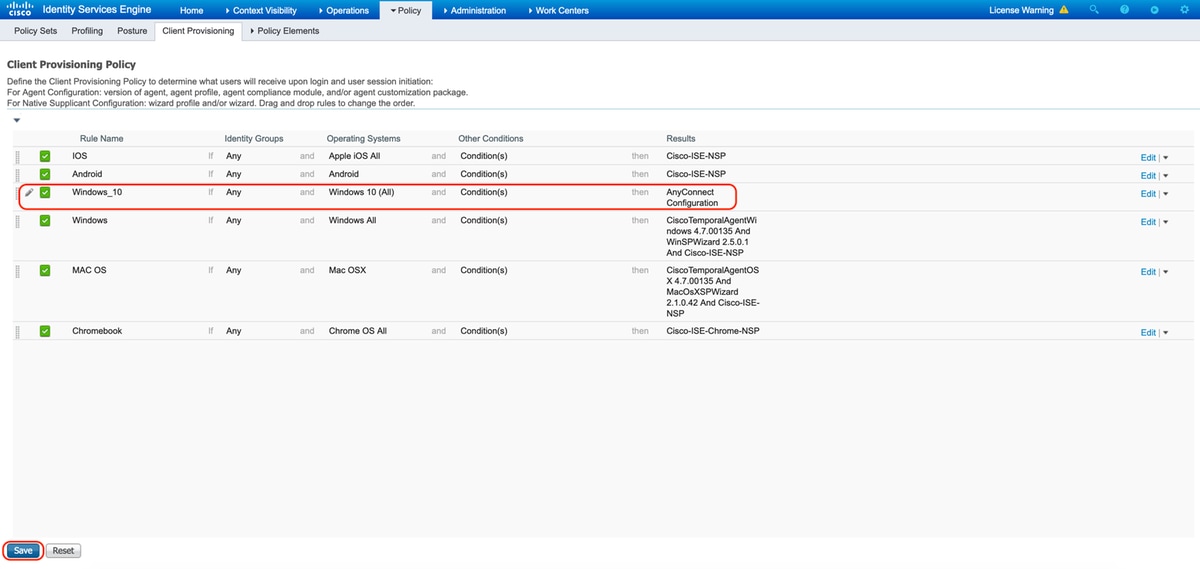Toggle the IOS rule status checkbox

pyautogui.click(x=45, y=157)
